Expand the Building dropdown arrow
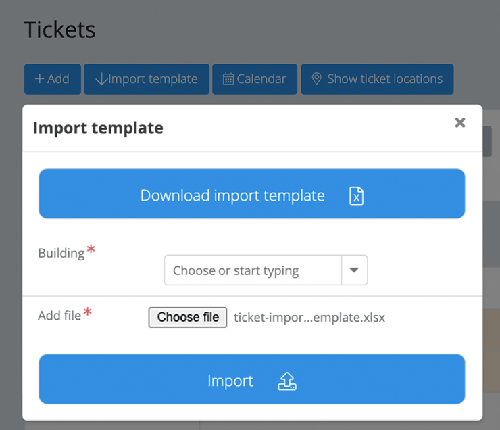 point(354,270)
